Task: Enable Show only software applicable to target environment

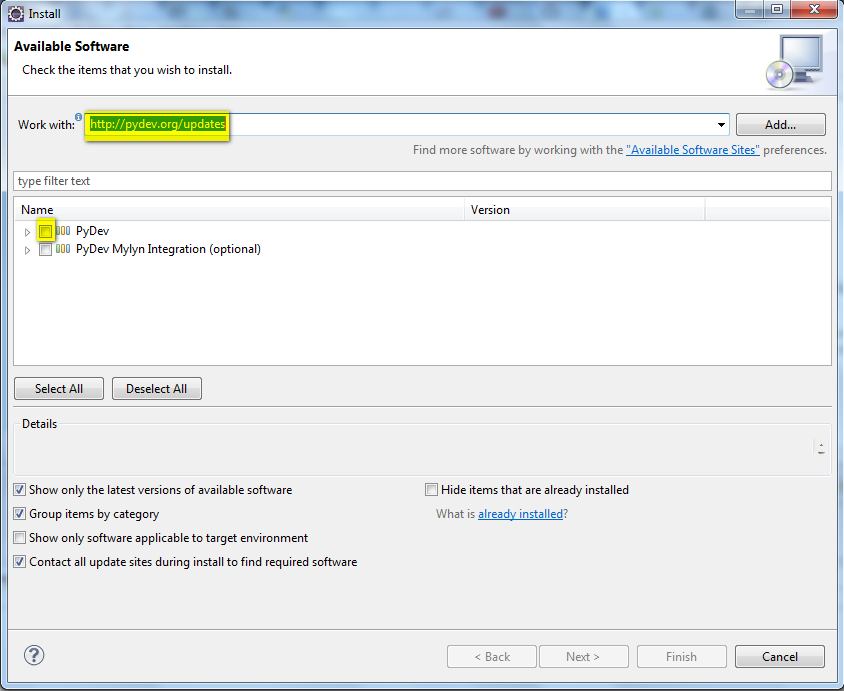Action: pyautogui.click(x=19, y=537)
